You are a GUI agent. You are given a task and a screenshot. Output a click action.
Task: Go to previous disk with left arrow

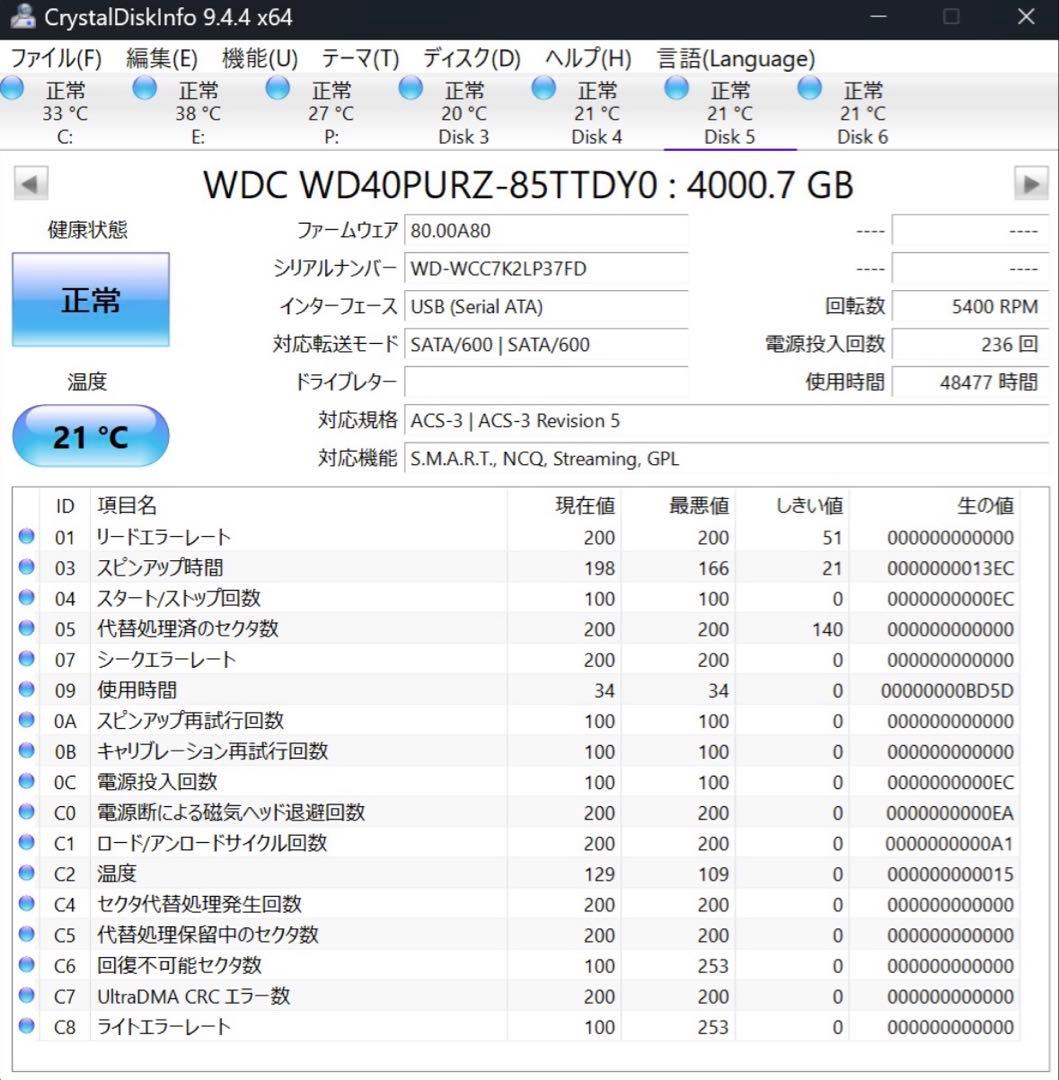pos(30,183)
